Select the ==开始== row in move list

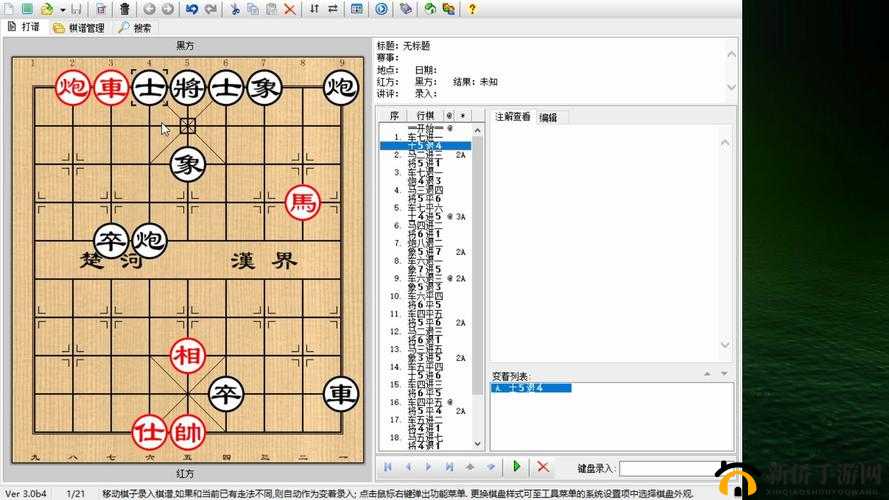(425, 128)
